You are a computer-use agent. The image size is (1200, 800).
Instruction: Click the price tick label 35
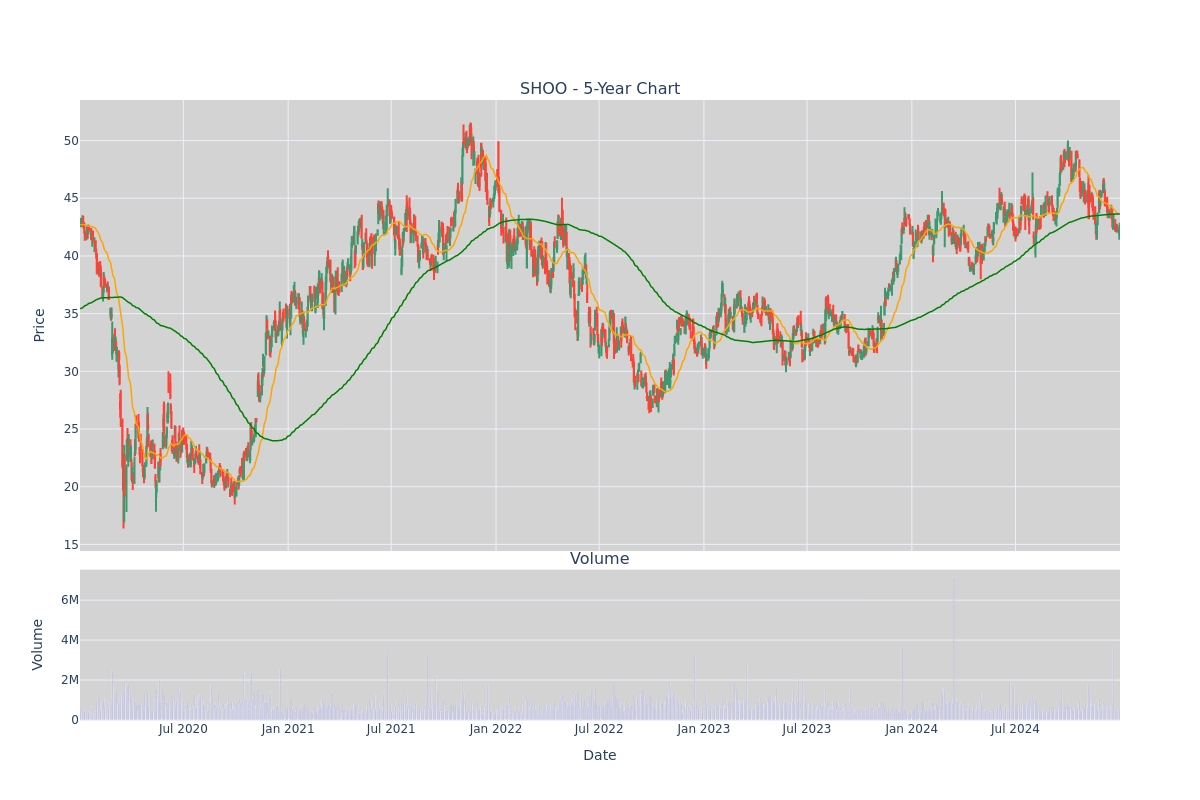[x=71, y=314]
